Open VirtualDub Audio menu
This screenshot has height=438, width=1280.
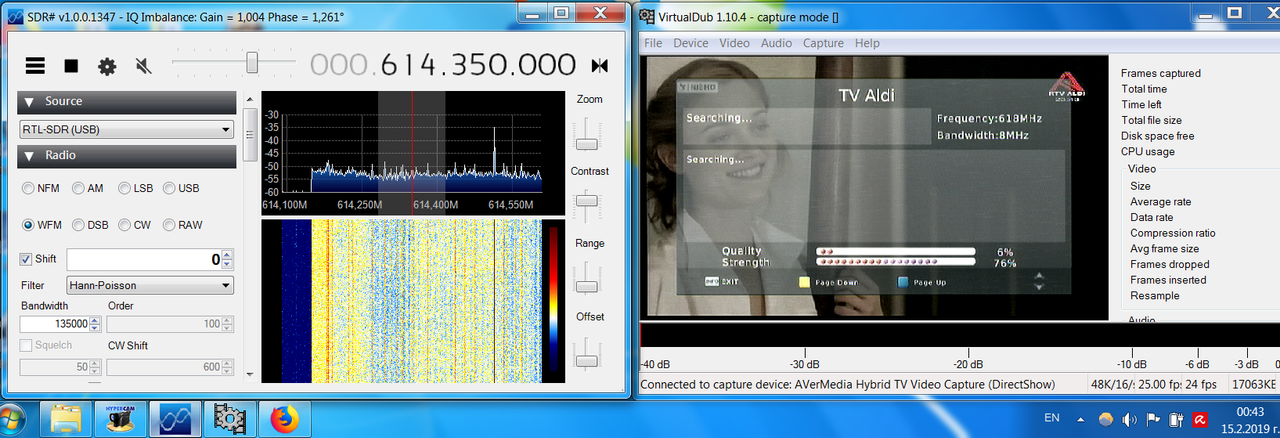(x=776, y=43)
